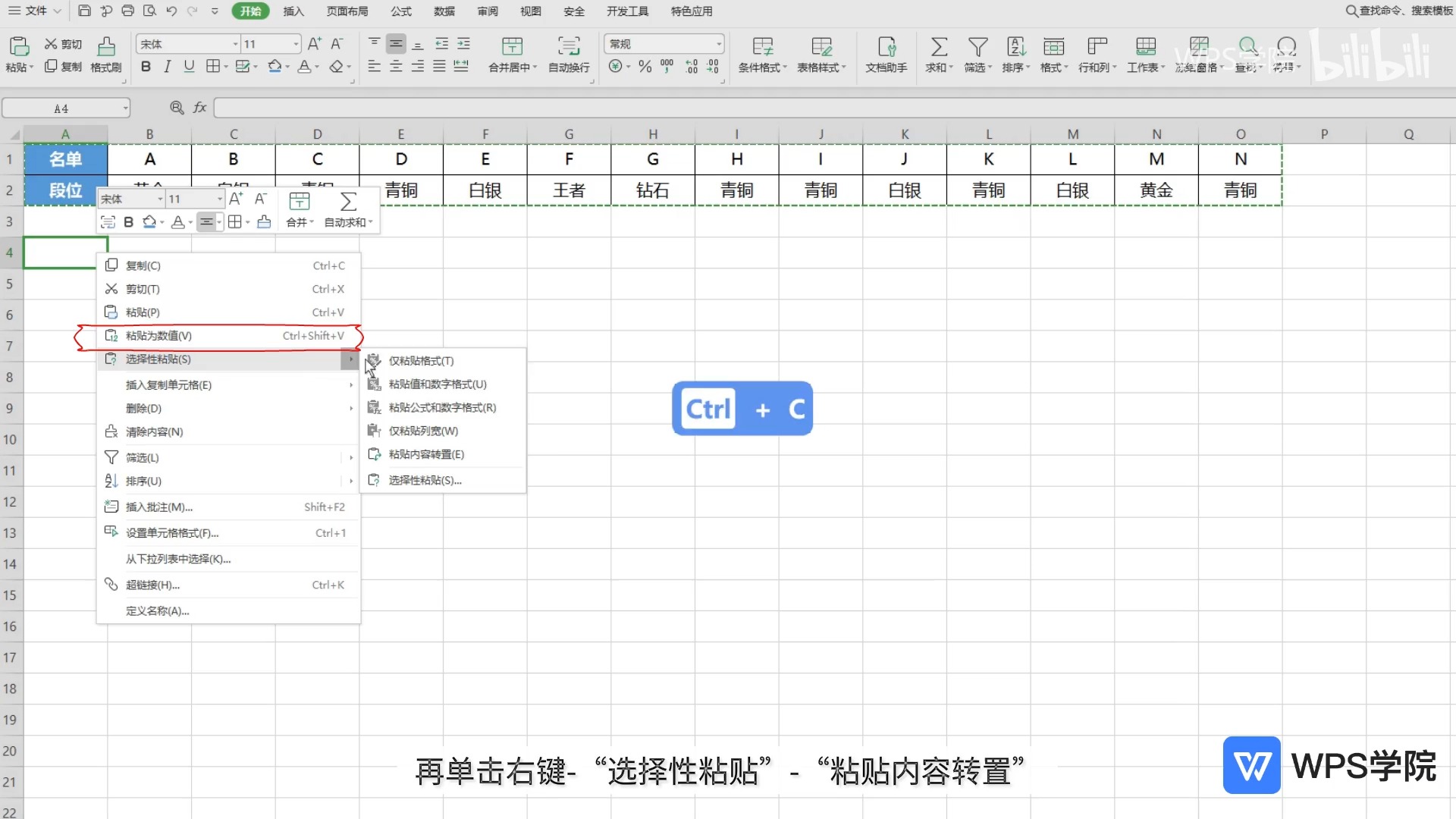The width and height of the screenshot is (1456, 819).
Task: Toggle Underline formatting in ribbon
Action: click(x=189, y=67)
